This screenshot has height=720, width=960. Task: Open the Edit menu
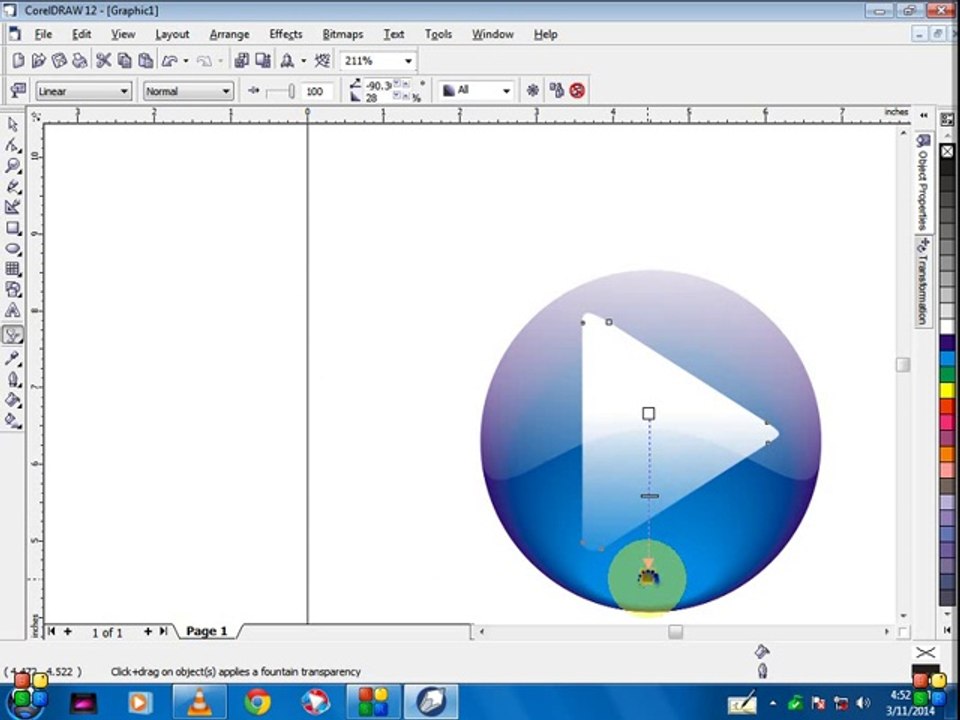point(81,34)
